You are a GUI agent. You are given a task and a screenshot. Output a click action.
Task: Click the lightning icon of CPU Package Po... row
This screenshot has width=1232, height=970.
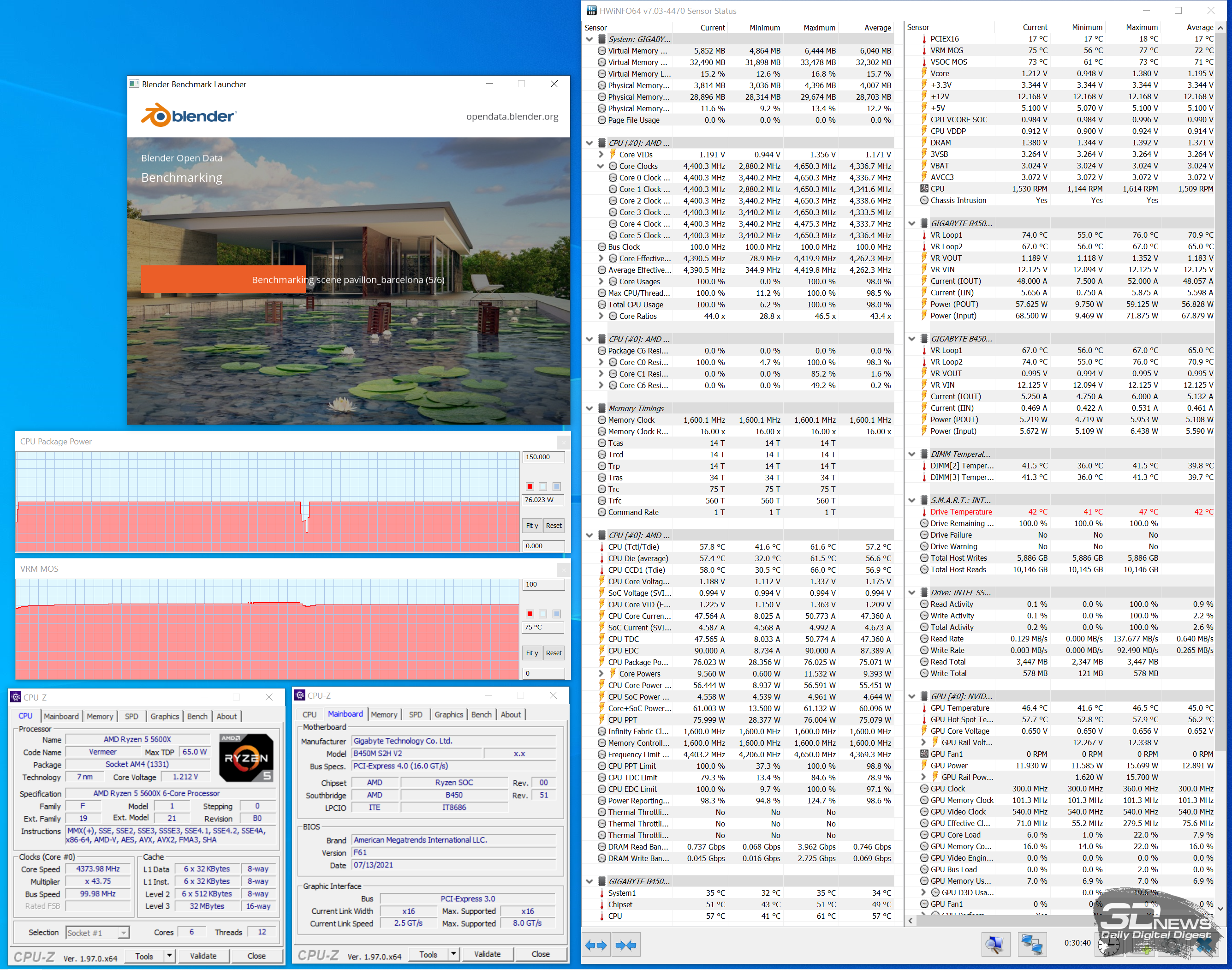(601, 662)
